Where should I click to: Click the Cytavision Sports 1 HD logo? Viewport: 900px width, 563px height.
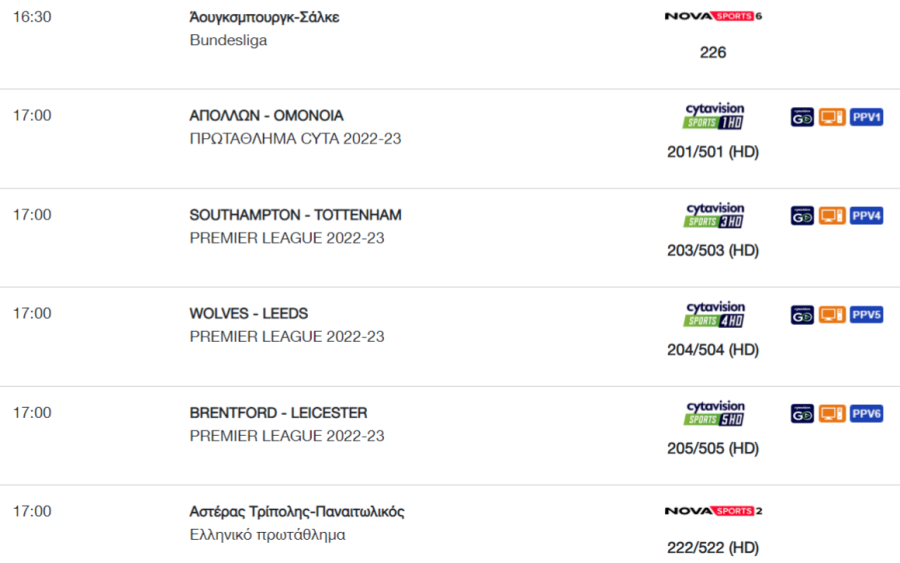713,116
